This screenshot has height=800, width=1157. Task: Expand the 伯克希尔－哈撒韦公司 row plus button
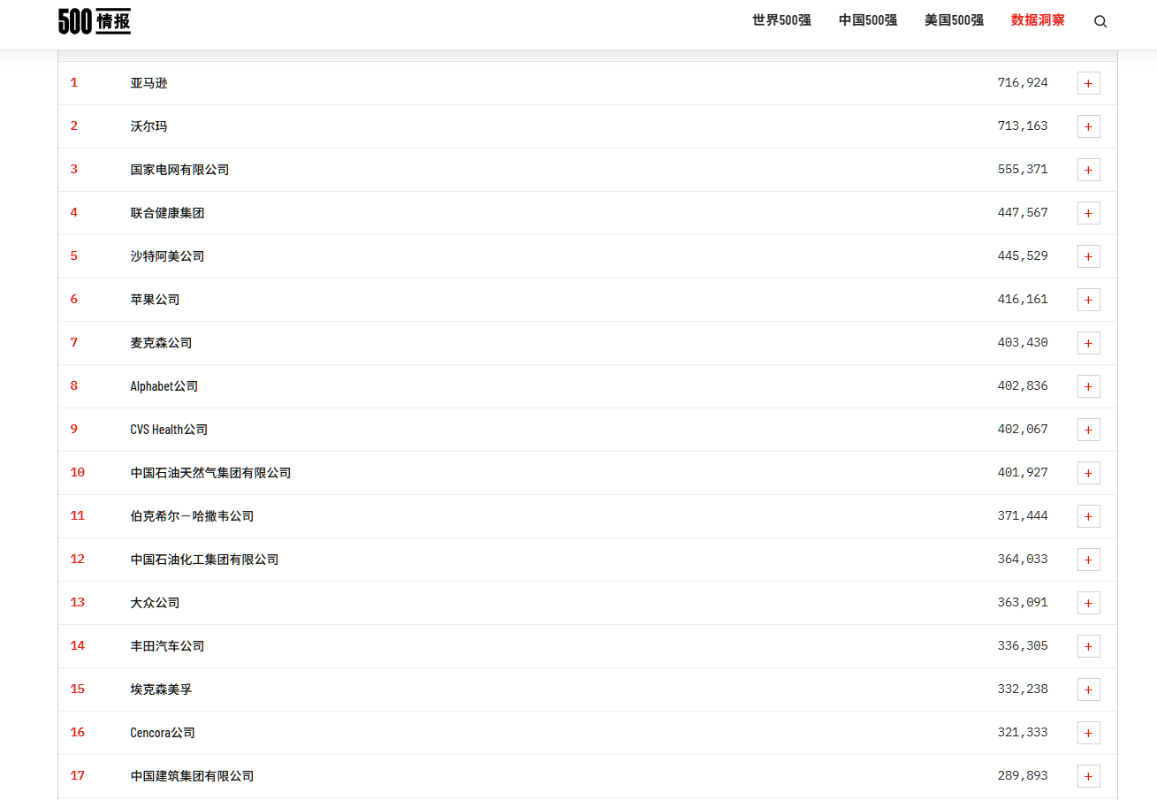1088,517
